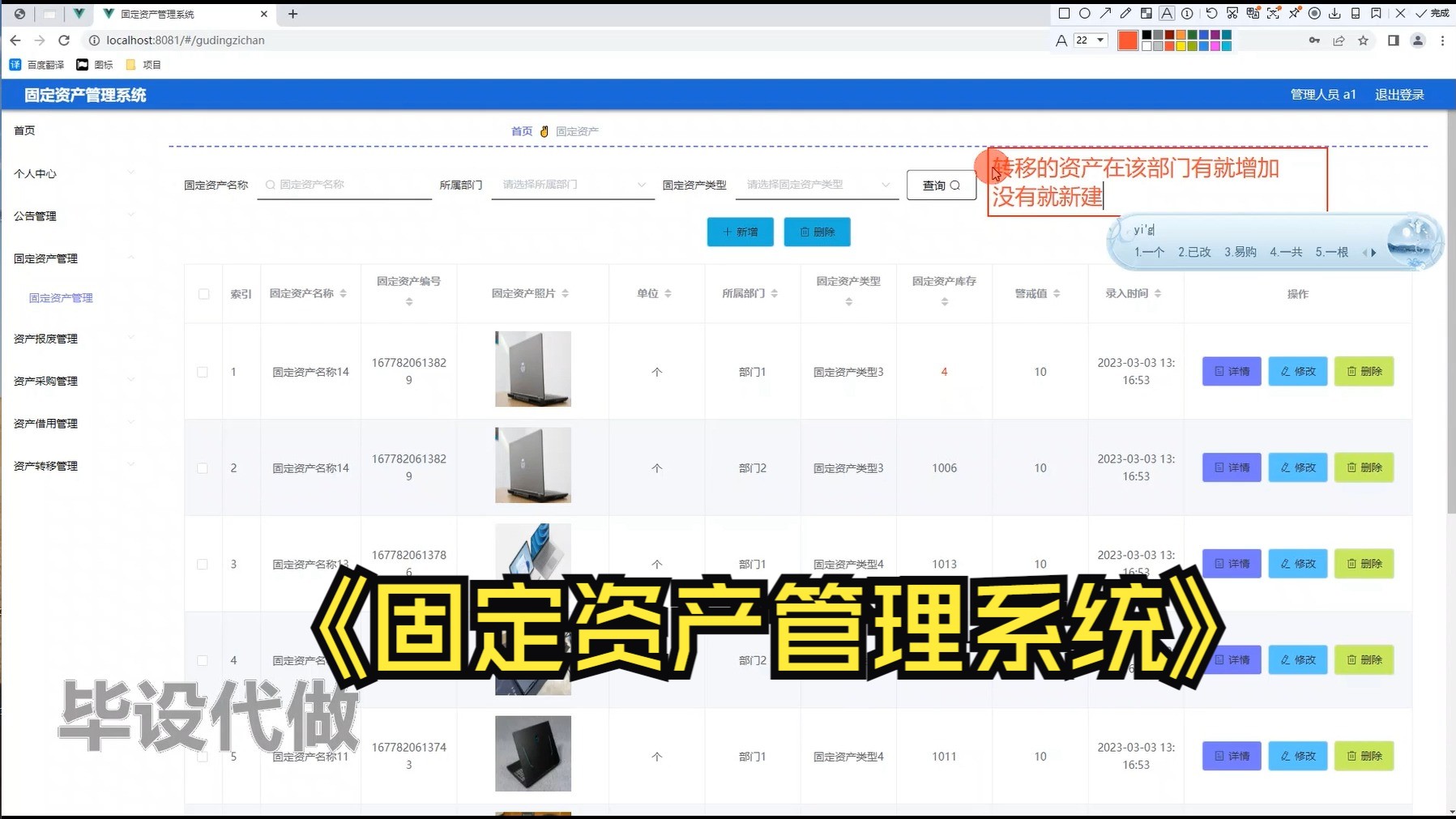The height and width of the screenshot is (819, 1456).
Task: Select the pencil drawing tool
Action: 1126,14
